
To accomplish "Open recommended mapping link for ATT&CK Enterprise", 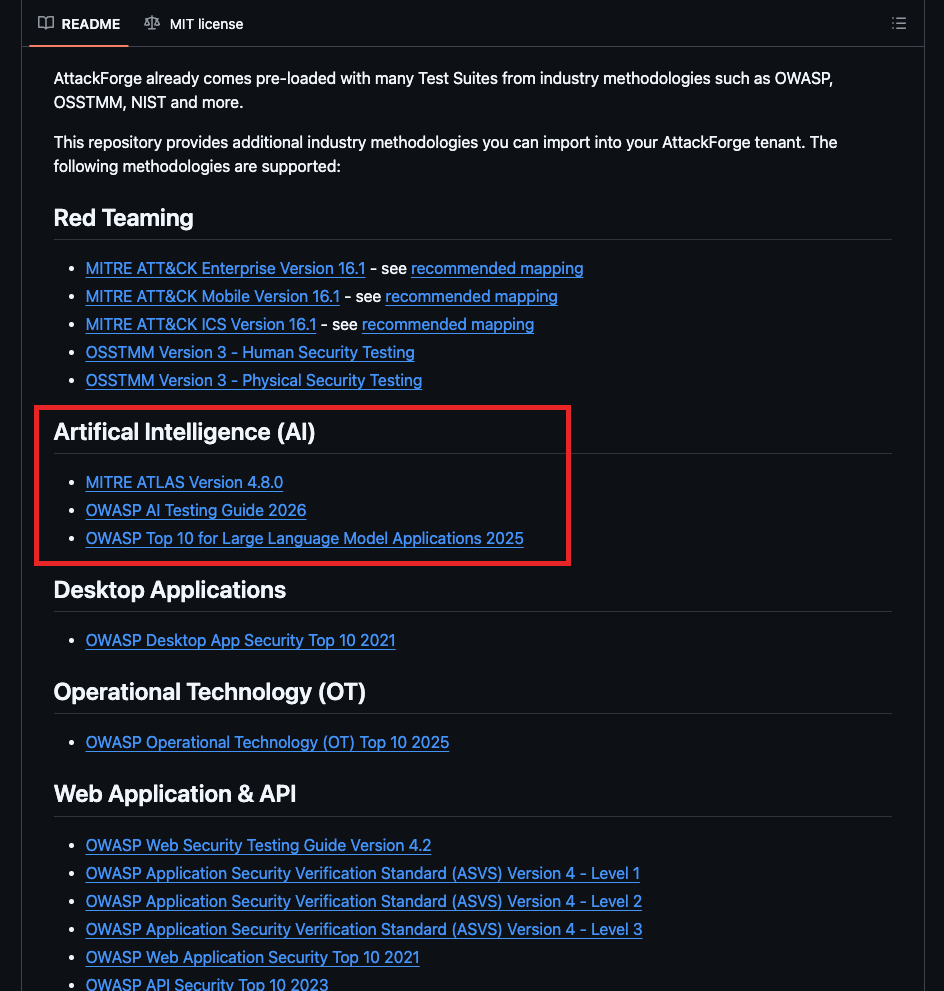I will [497, 268].
